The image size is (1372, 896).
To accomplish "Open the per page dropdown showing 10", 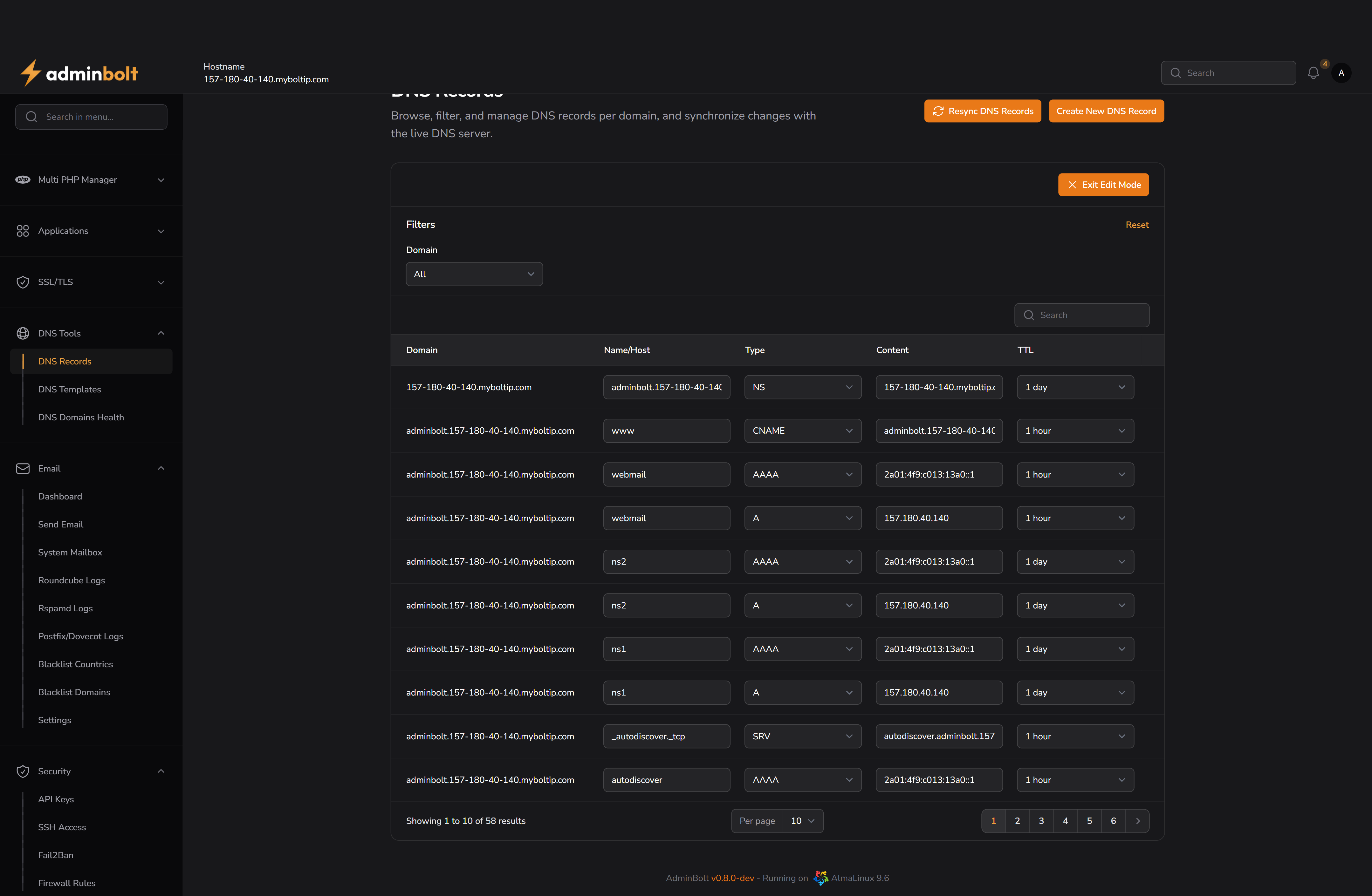I will point(802,820).
